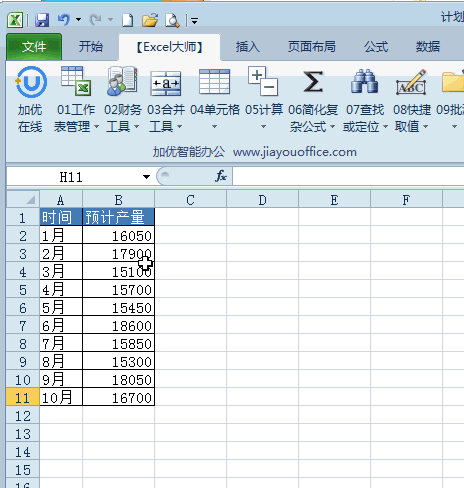Select the 8月 cell
Viewport: 464px width, 488px height.
(x=61, y=361)
